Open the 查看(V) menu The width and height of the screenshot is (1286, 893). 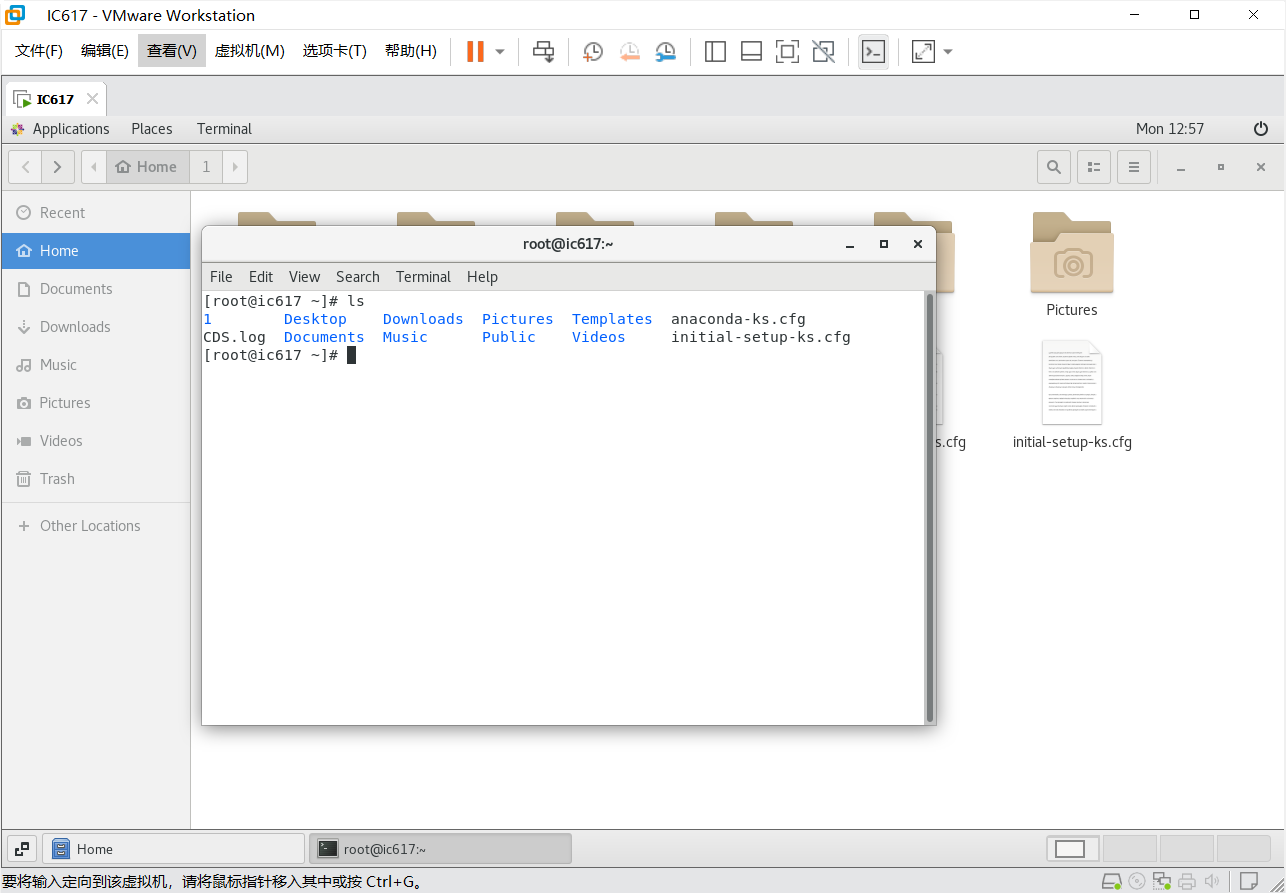pos(172,51)
